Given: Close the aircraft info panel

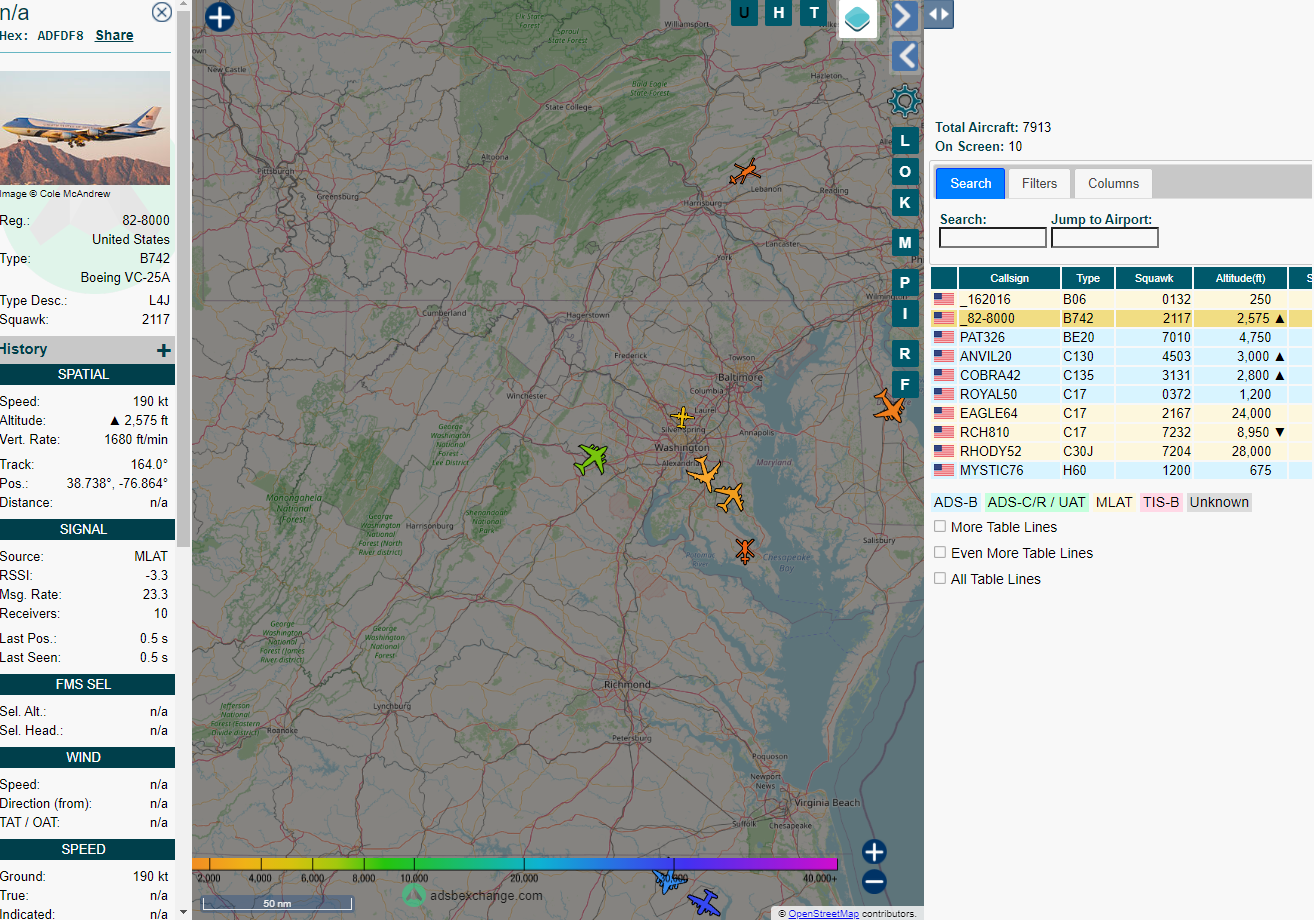Looking at the screenshot, I should [161, 12].
